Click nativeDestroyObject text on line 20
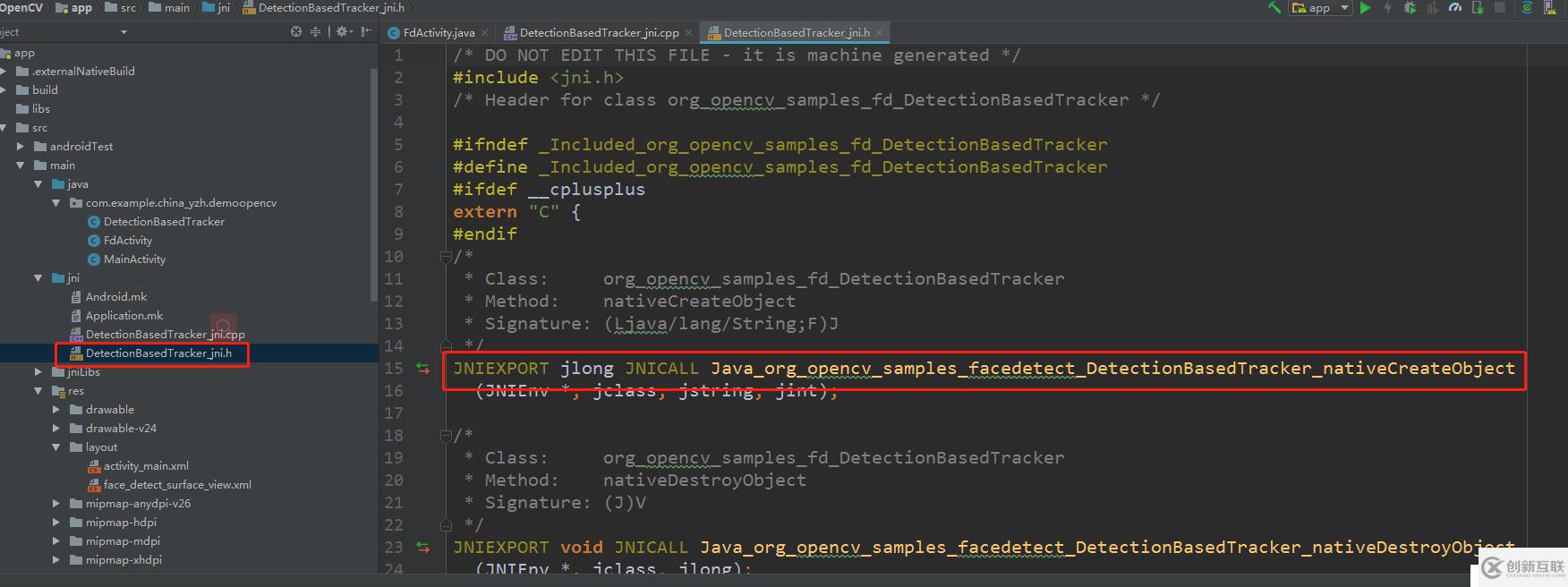This screenshot has height=587, width=1568. 704,481
